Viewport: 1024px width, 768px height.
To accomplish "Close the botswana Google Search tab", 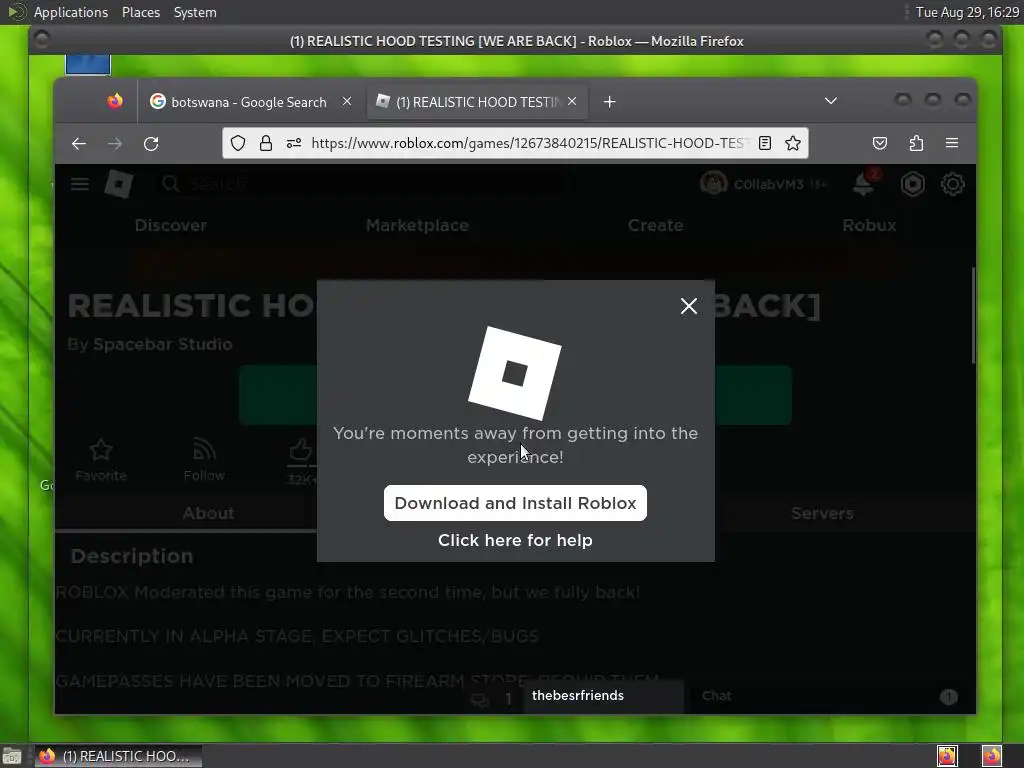I will (x=347, y=101).
